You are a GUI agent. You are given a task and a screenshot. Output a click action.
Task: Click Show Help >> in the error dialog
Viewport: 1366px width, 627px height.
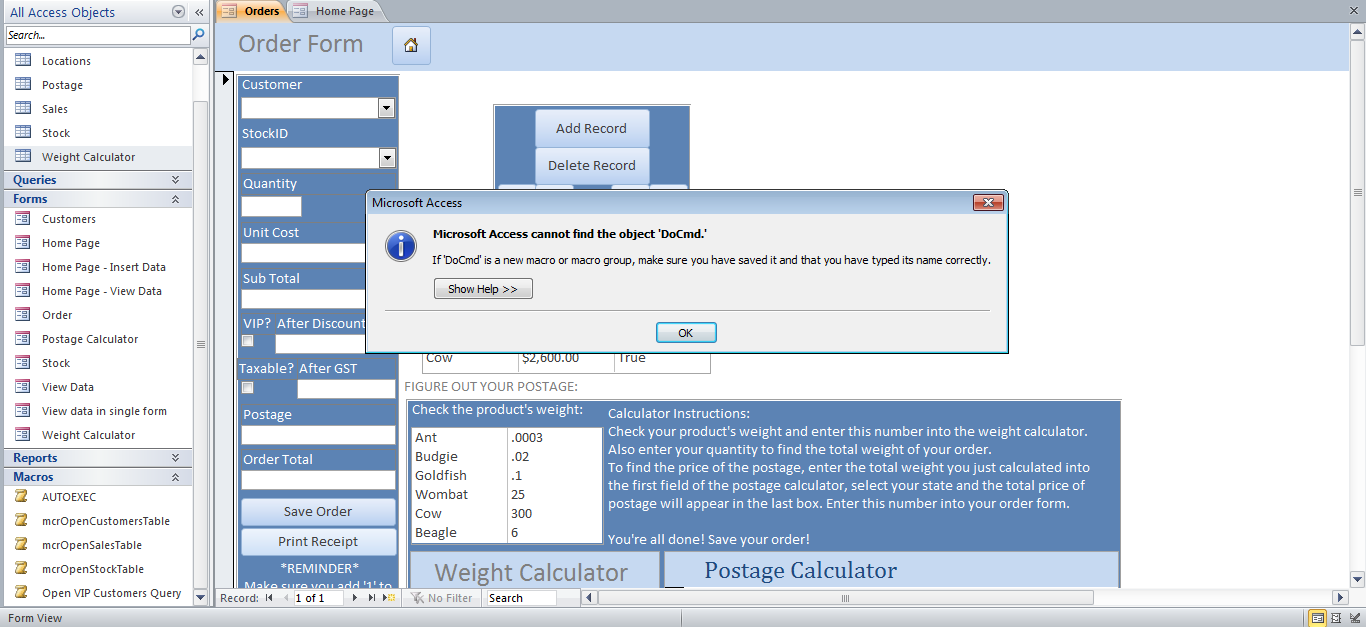tap(483, 289)
